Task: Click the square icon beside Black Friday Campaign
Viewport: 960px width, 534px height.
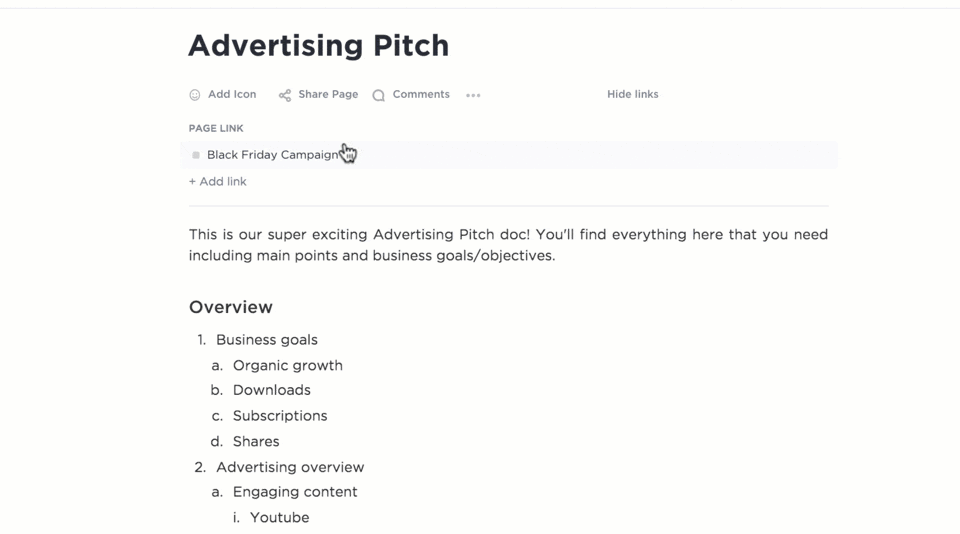Action: click(196, 155)
